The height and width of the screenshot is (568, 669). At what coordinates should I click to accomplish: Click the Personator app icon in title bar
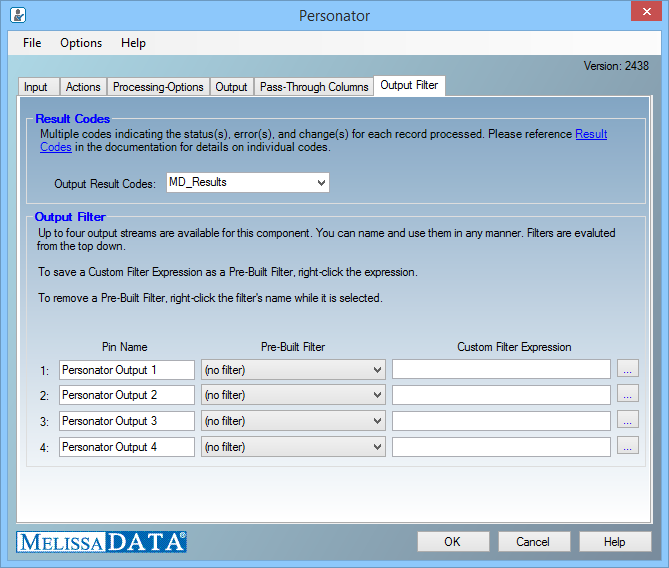(x=17, y=16)
